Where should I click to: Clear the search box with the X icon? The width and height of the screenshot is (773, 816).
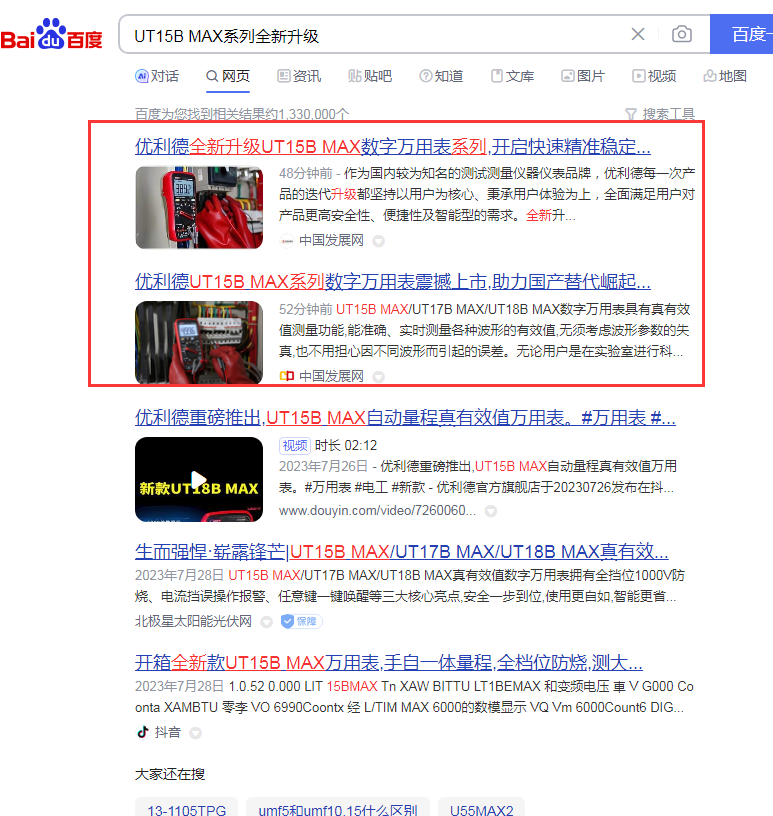[x=638, y=34]
